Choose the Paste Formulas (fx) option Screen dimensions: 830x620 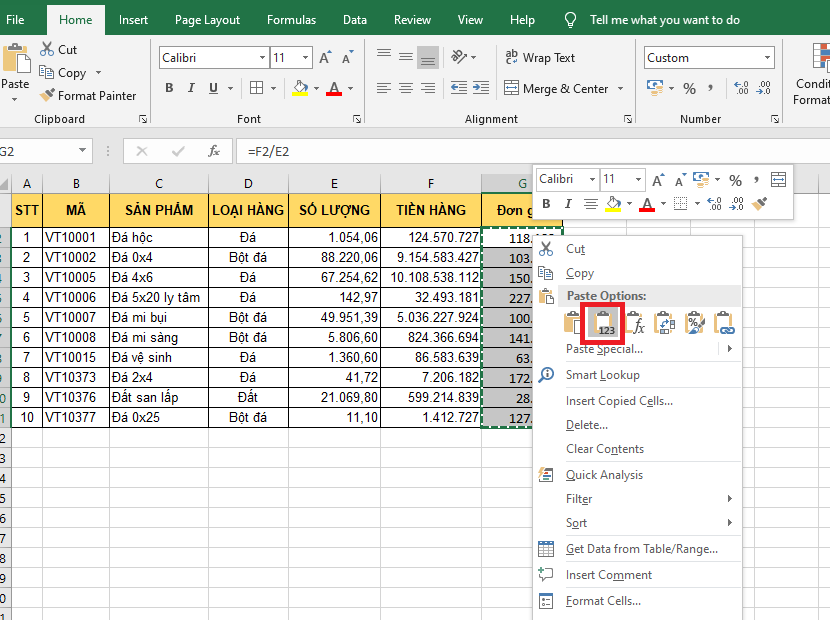click(635, 323)
